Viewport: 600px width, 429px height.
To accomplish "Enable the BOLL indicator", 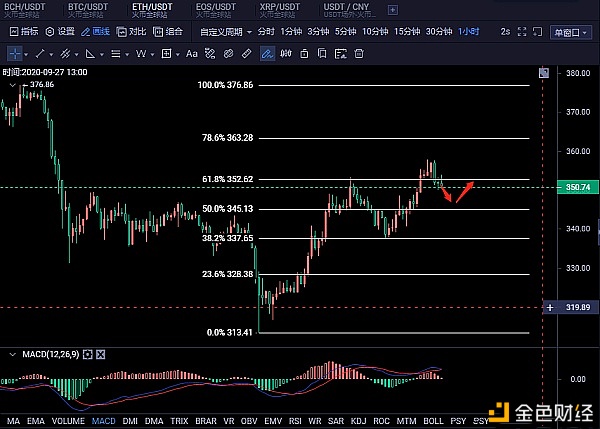I will click(433, 421).
